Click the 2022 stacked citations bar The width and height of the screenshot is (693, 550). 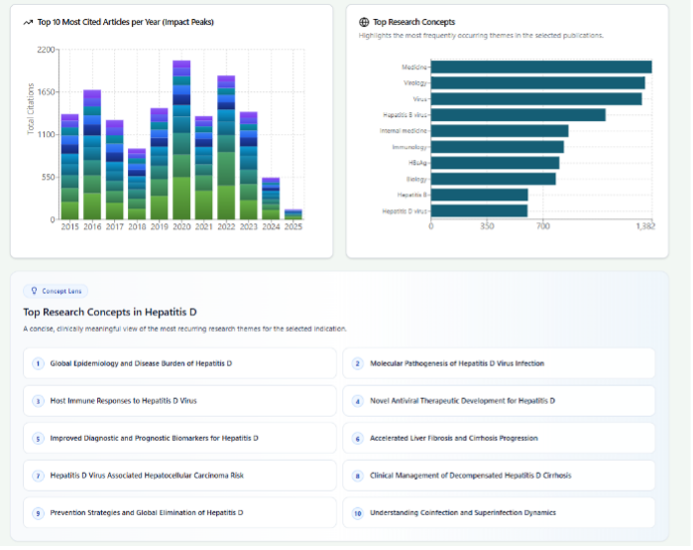click(226, 148)
